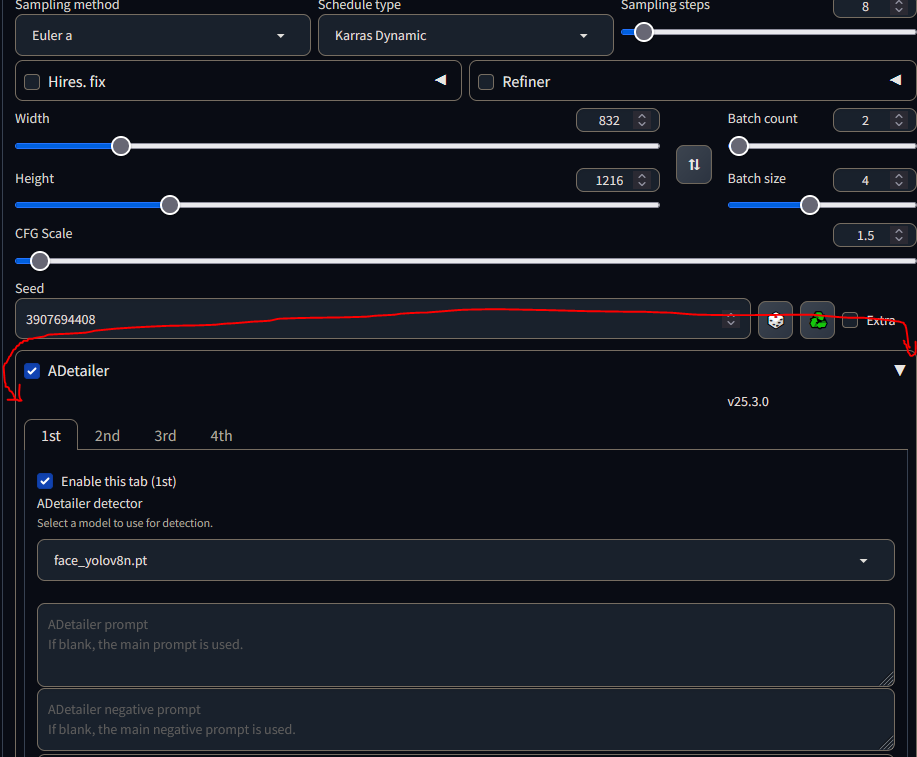Screen dimensions: 917x757
Task: Expand the Refiner section arrow
Action: tap(895, 80)
